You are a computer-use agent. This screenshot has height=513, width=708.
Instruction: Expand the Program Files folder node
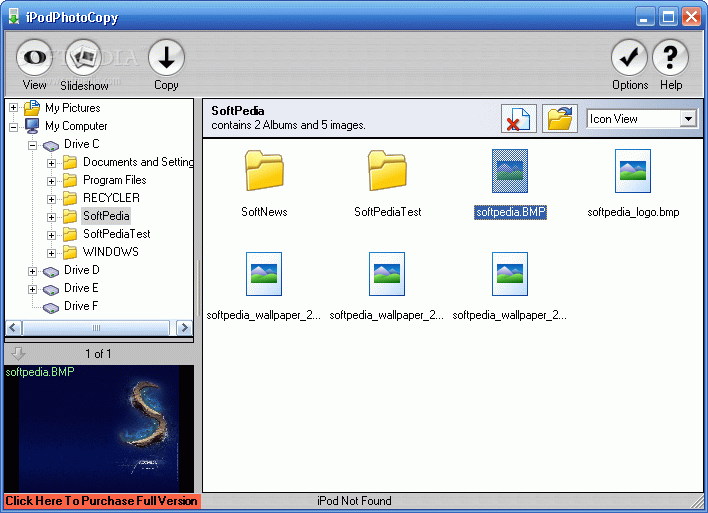point(52,180)
